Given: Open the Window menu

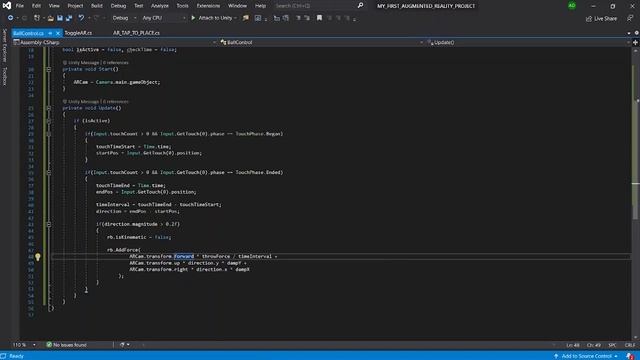Looking at the screenshot, I should tap(238, 6).
